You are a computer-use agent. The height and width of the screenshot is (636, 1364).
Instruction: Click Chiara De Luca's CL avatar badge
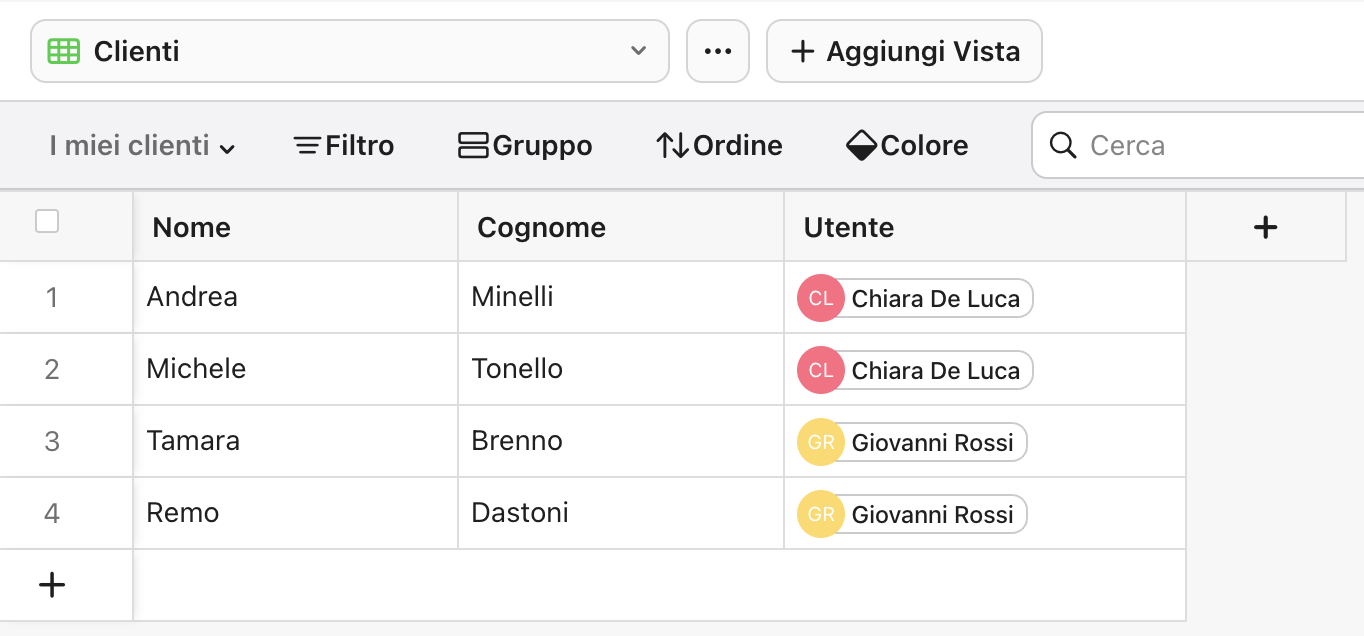pyautogui.click(x=820, y=298)
